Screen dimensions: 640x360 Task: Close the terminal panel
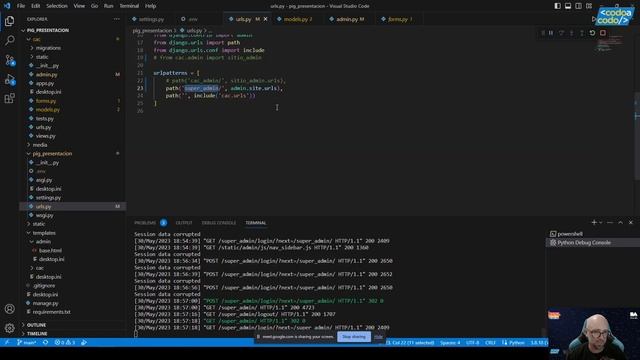(x=631, y=222)
